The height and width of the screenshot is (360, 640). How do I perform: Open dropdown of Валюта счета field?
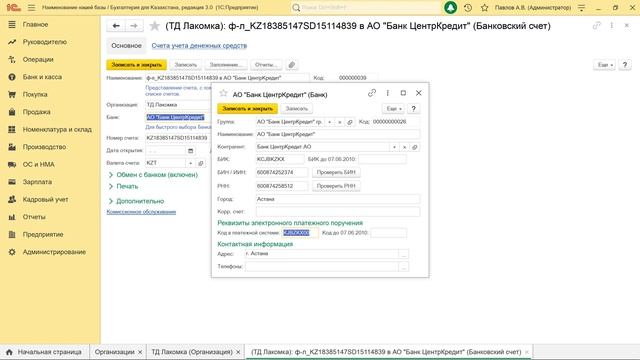click(x=190, y=163)
